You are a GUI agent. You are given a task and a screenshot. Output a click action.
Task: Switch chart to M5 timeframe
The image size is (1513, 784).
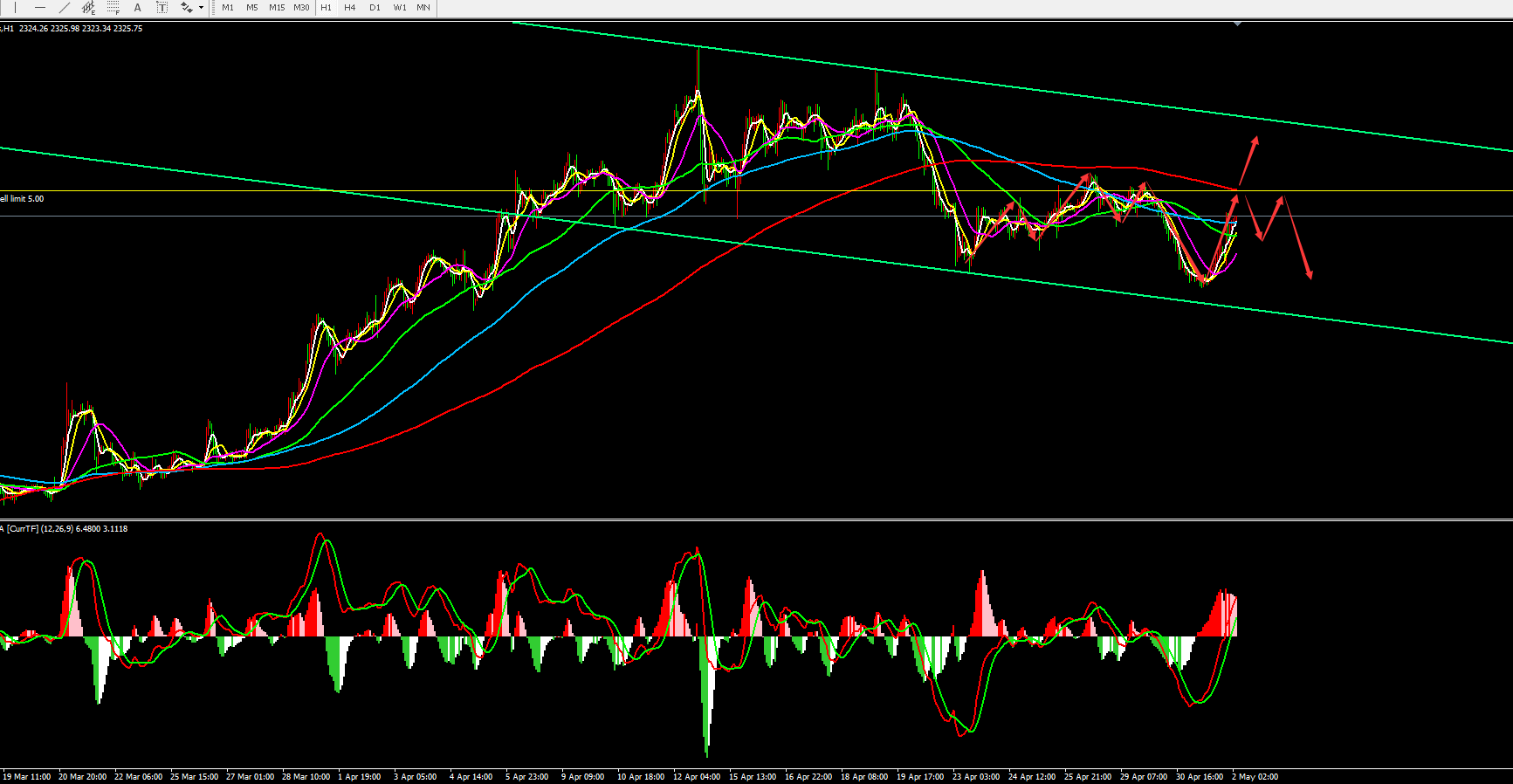pos(251,8)
